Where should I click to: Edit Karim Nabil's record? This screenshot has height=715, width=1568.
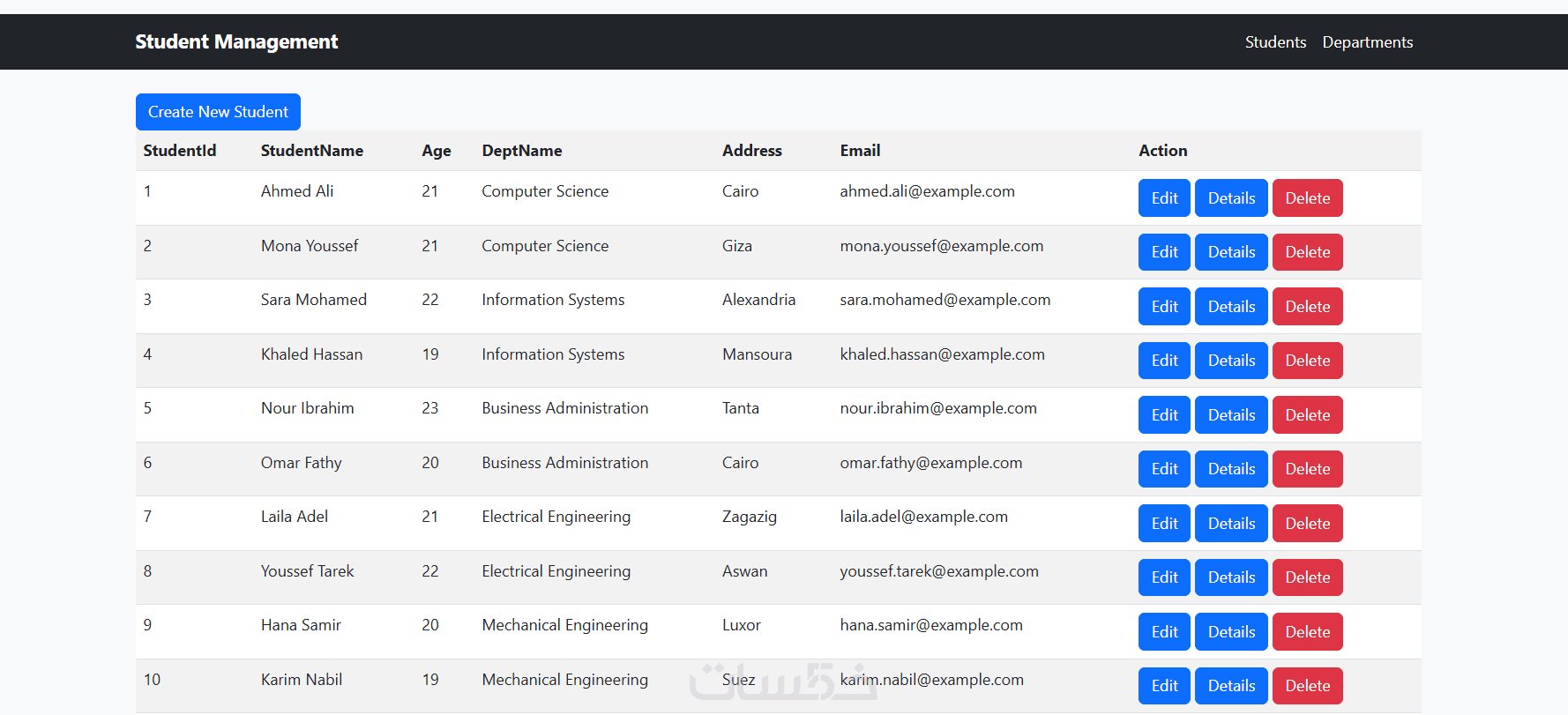[1164, 686]
